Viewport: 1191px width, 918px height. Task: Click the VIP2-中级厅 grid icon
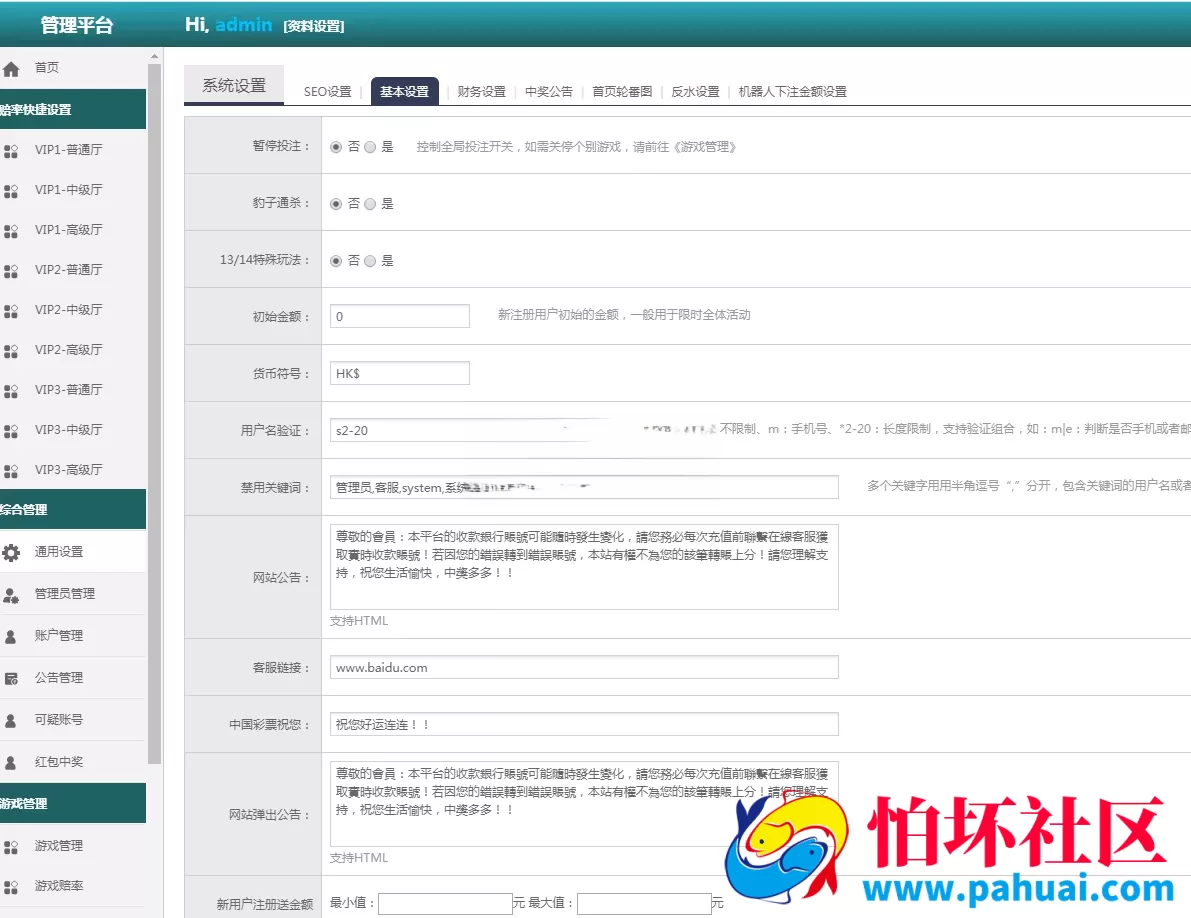(11, 311)
